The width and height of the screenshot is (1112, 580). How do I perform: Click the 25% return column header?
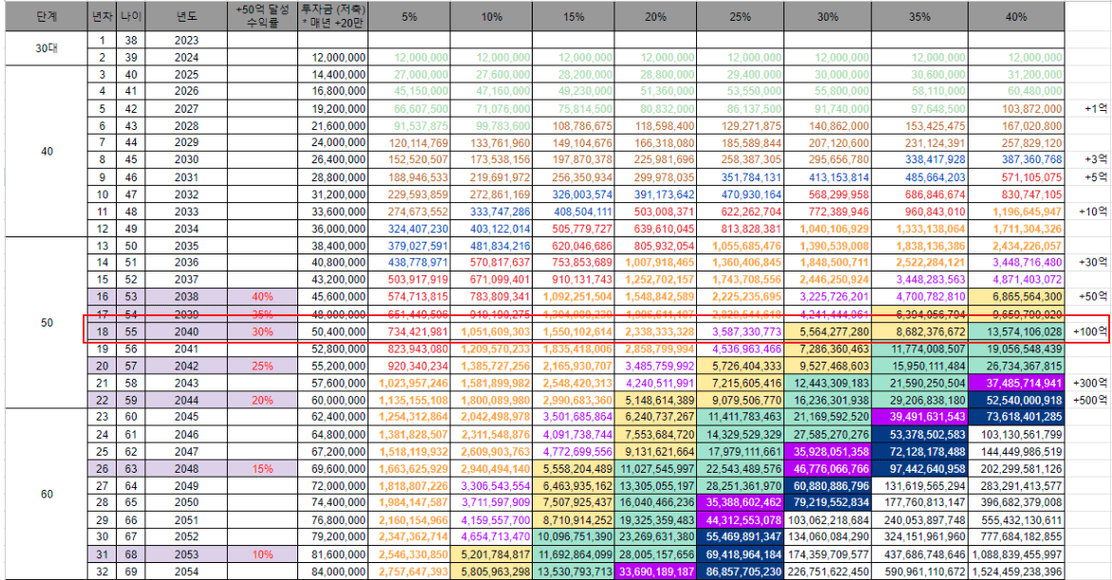tap(739, 16)
